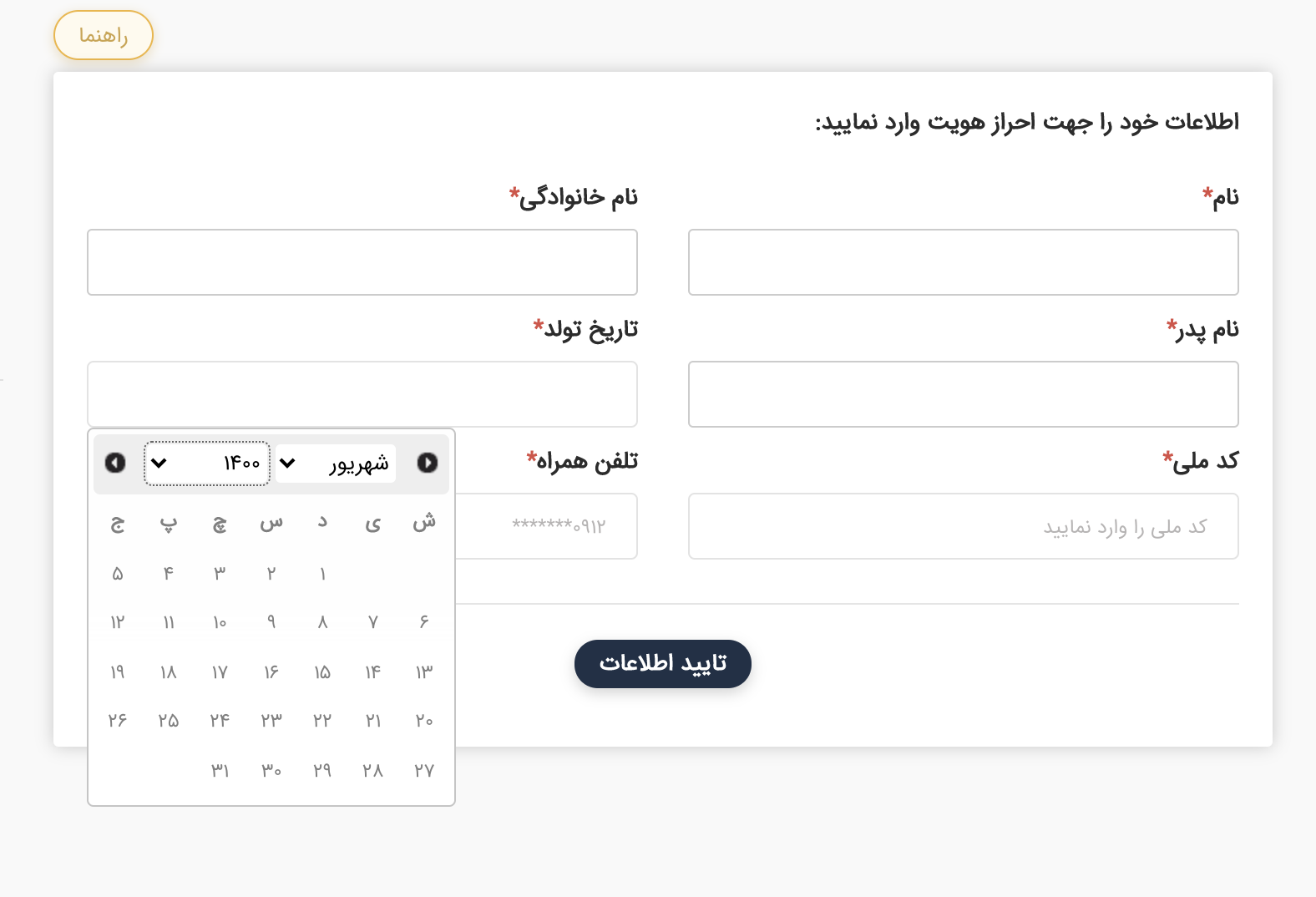This screenshot has width=1316, height=897.
Task: Select day ۲۶ in the calendar
Action: (x=118, y=720)
